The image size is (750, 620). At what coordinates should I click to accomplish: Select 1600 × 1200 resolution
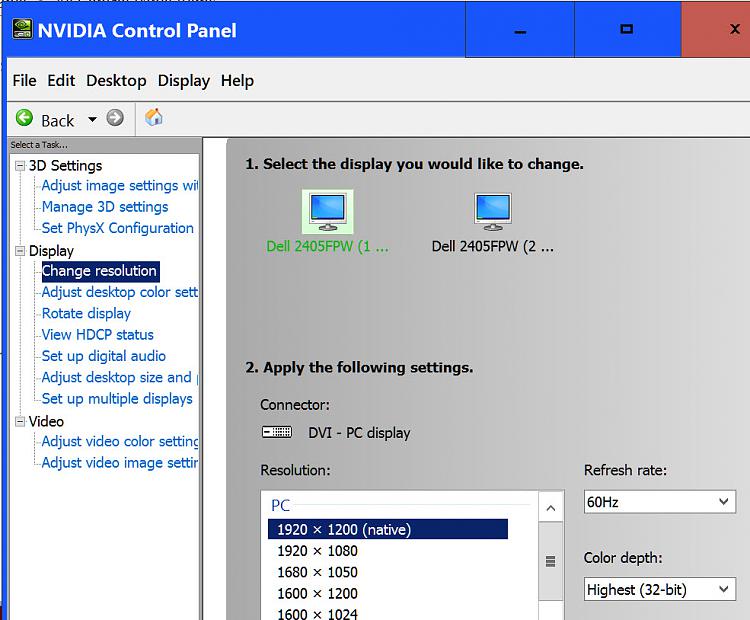point(317,593)
